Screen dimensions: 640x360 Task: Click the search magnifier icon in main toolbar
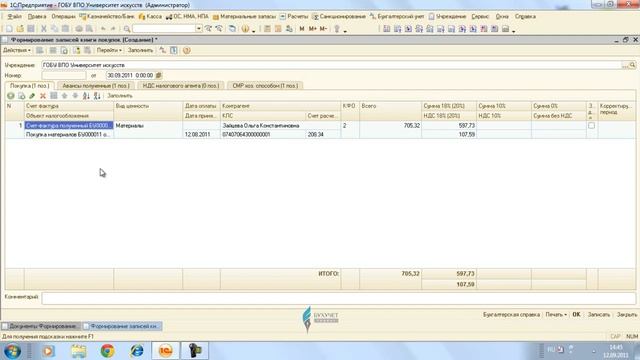pos(127,29)
